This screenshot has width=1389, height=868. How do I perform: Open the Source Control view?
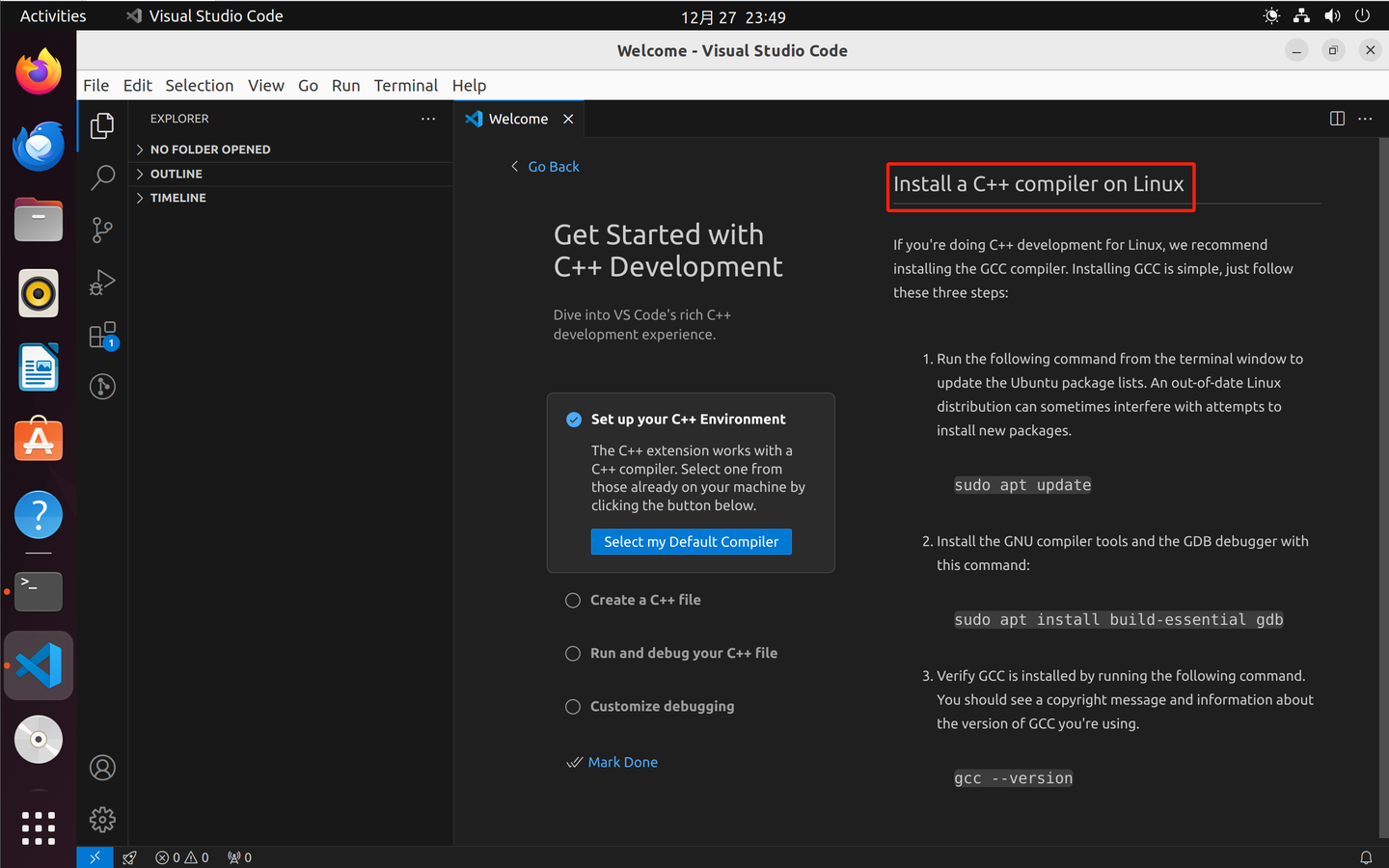point(102,230)
